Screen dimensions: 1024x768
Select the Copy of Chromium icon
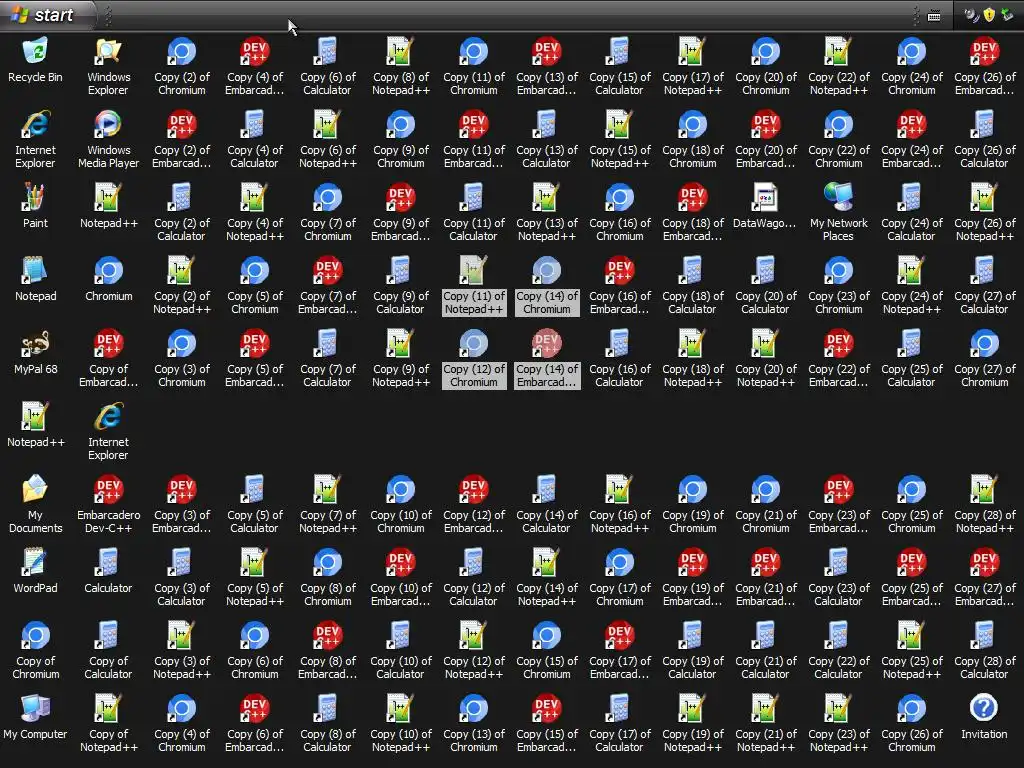pos(35,651)
